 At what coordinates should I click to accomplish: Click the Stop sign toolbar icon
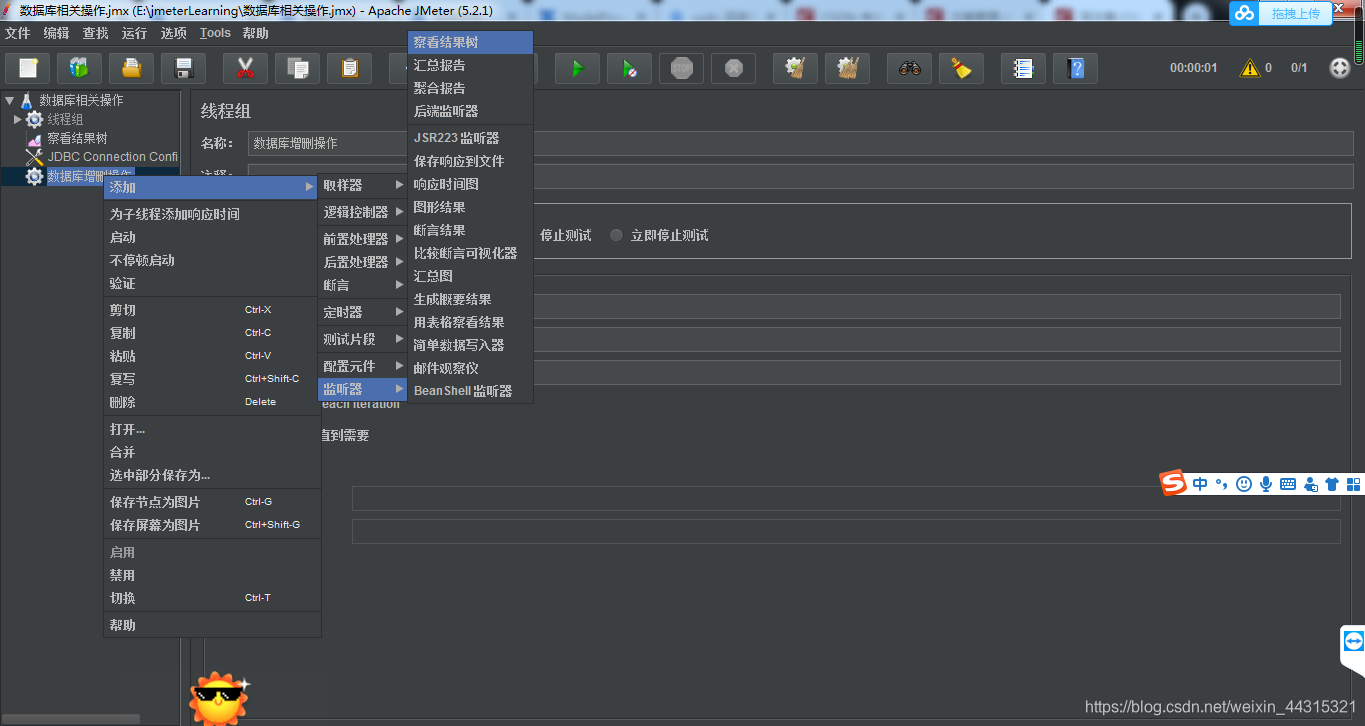pyautogui.click(x=681, y=68)
